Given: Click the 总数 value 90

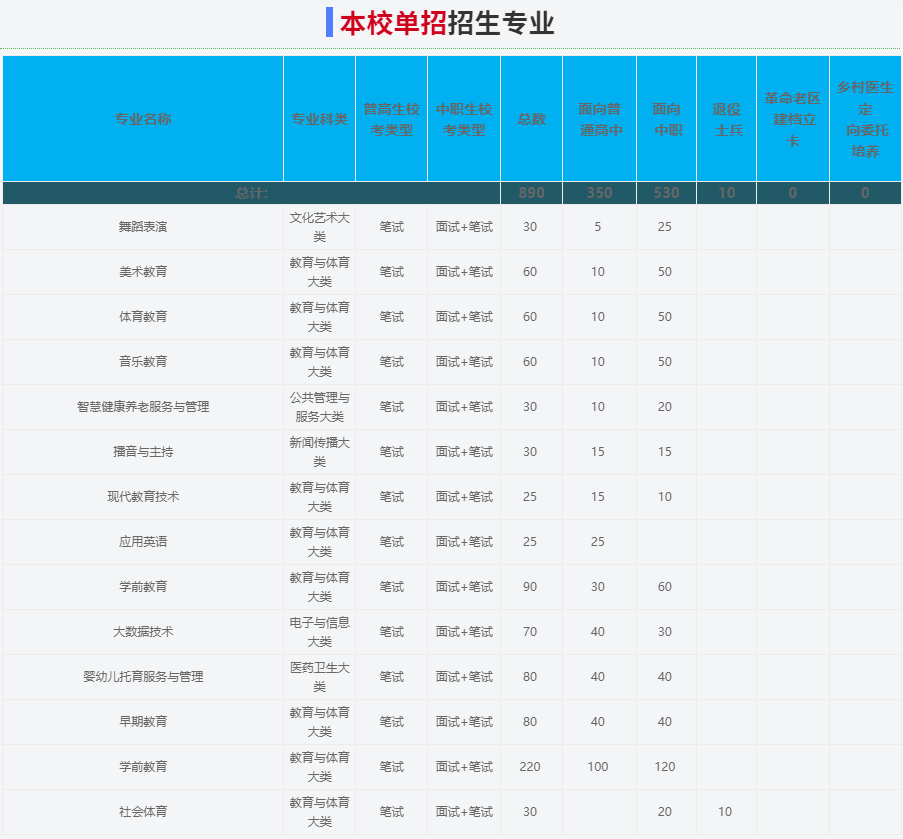Looking at the screenshot, I should pyautogui.click(x=530, y=587).
